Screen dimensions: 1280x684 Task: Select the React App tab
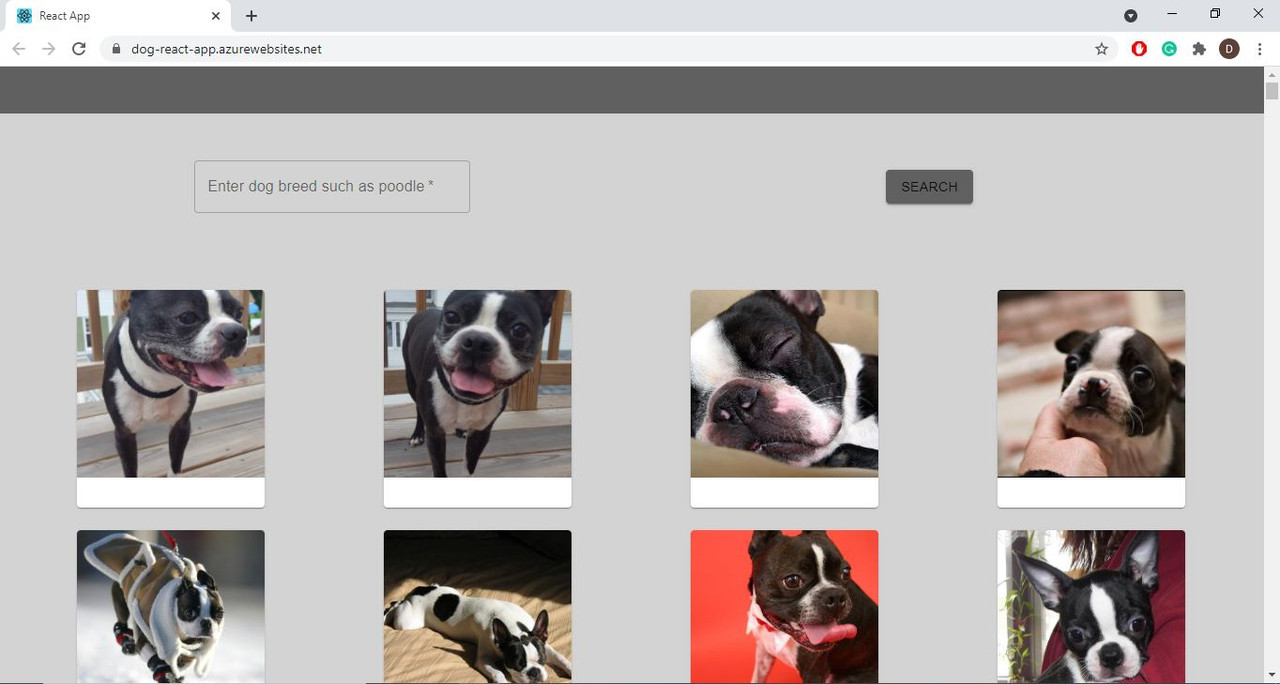[118, 16]
